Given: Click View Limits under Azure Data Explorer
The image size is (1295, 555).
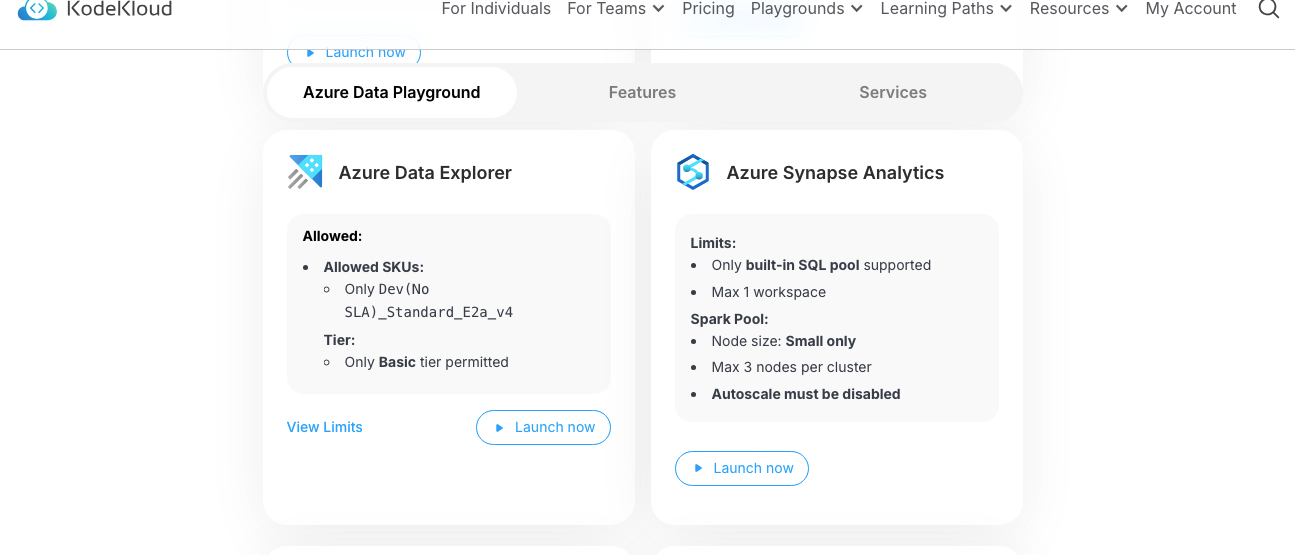Looking at the screenshot, I should tap(325, 427).
